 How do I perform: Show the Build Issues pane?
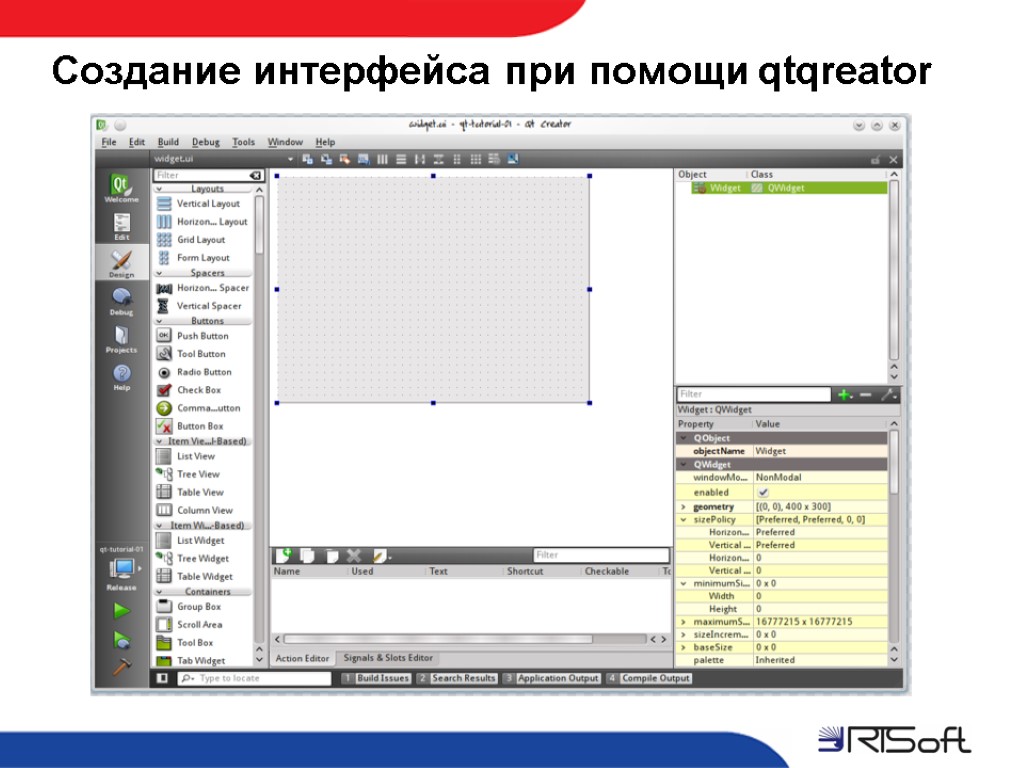click(x=376, y=679)
